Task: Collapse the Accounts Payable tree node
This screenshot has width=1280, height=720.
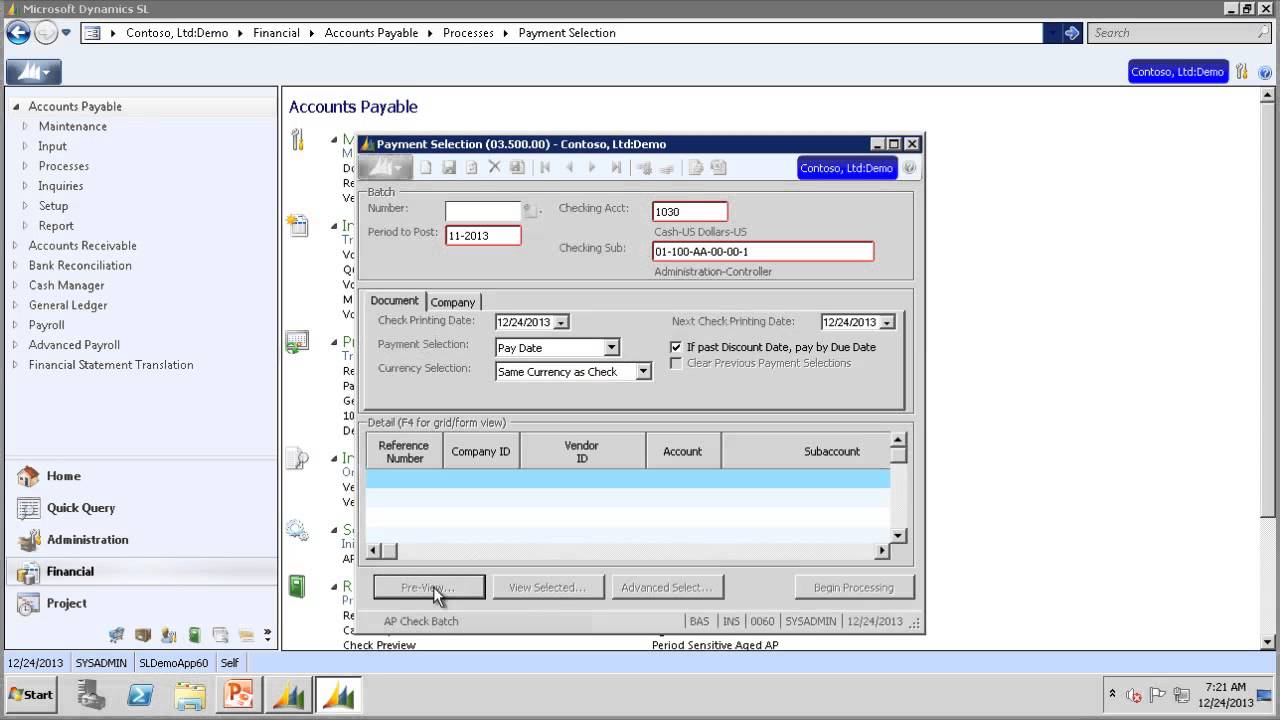Action: (15, 106)
